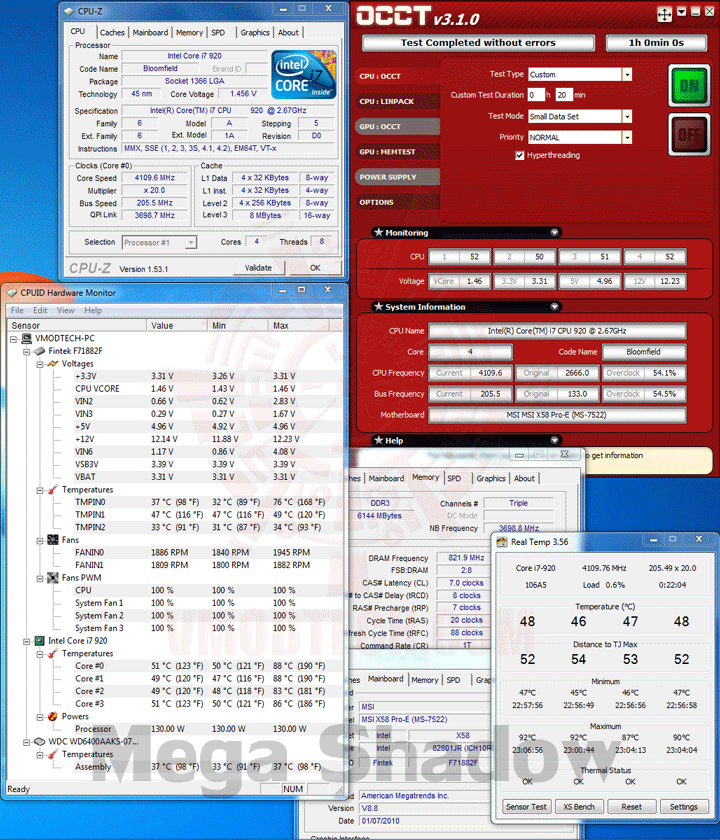Click the OCCT move-window cross icon
Screen dimensions: 720x840
664,14
